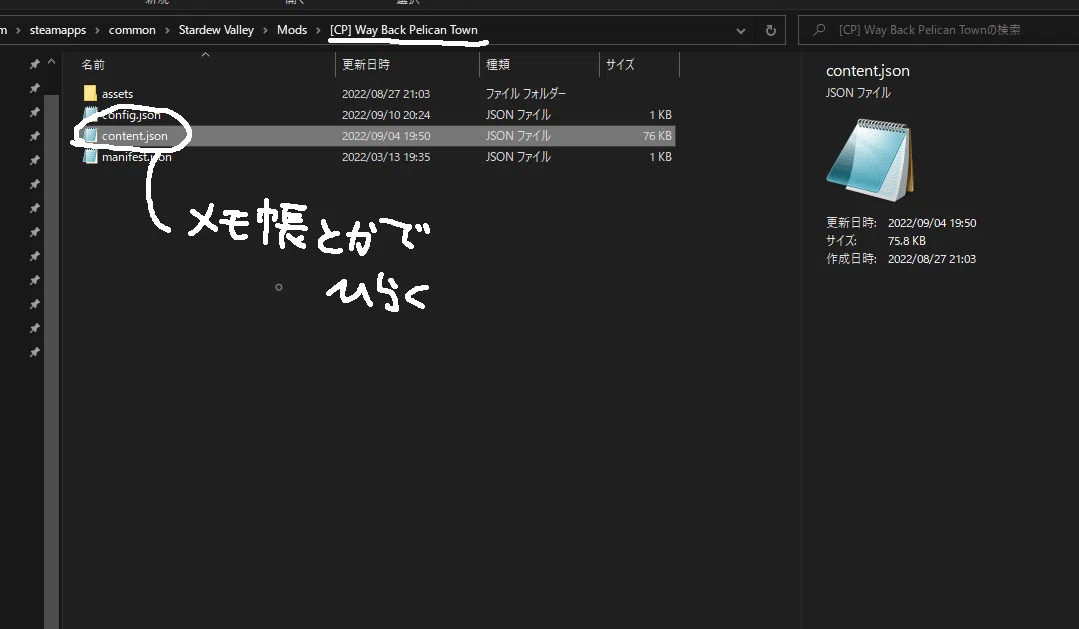Expand the chevron after Stardew Valley breadcrumb
This screenshot has width=1079, height=629.
[x=265, y=30]
